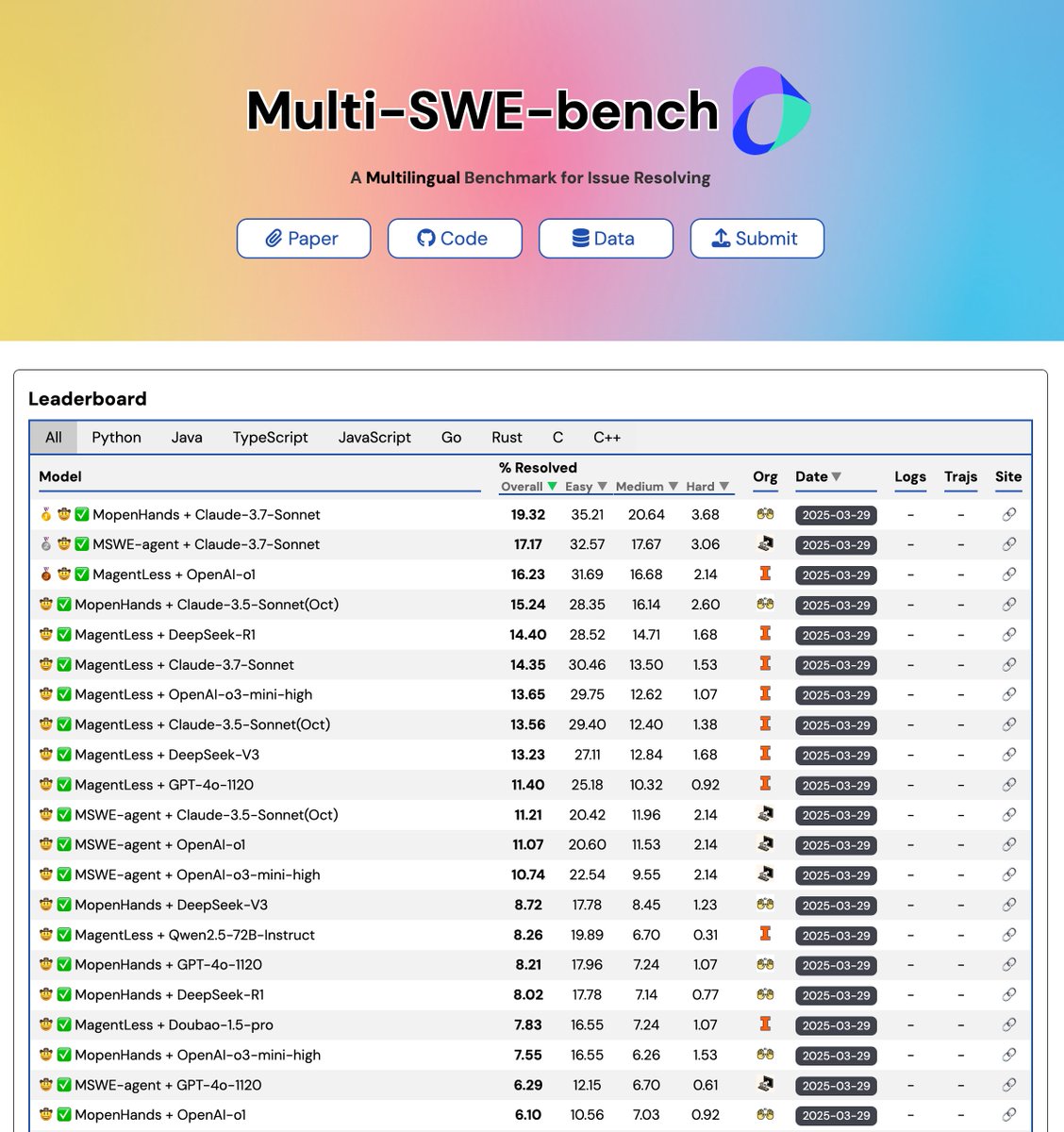Click the Multi-SWE-bench logo icon
The height and width of the screenshot is (1132, 1064).
coord(771,110)
